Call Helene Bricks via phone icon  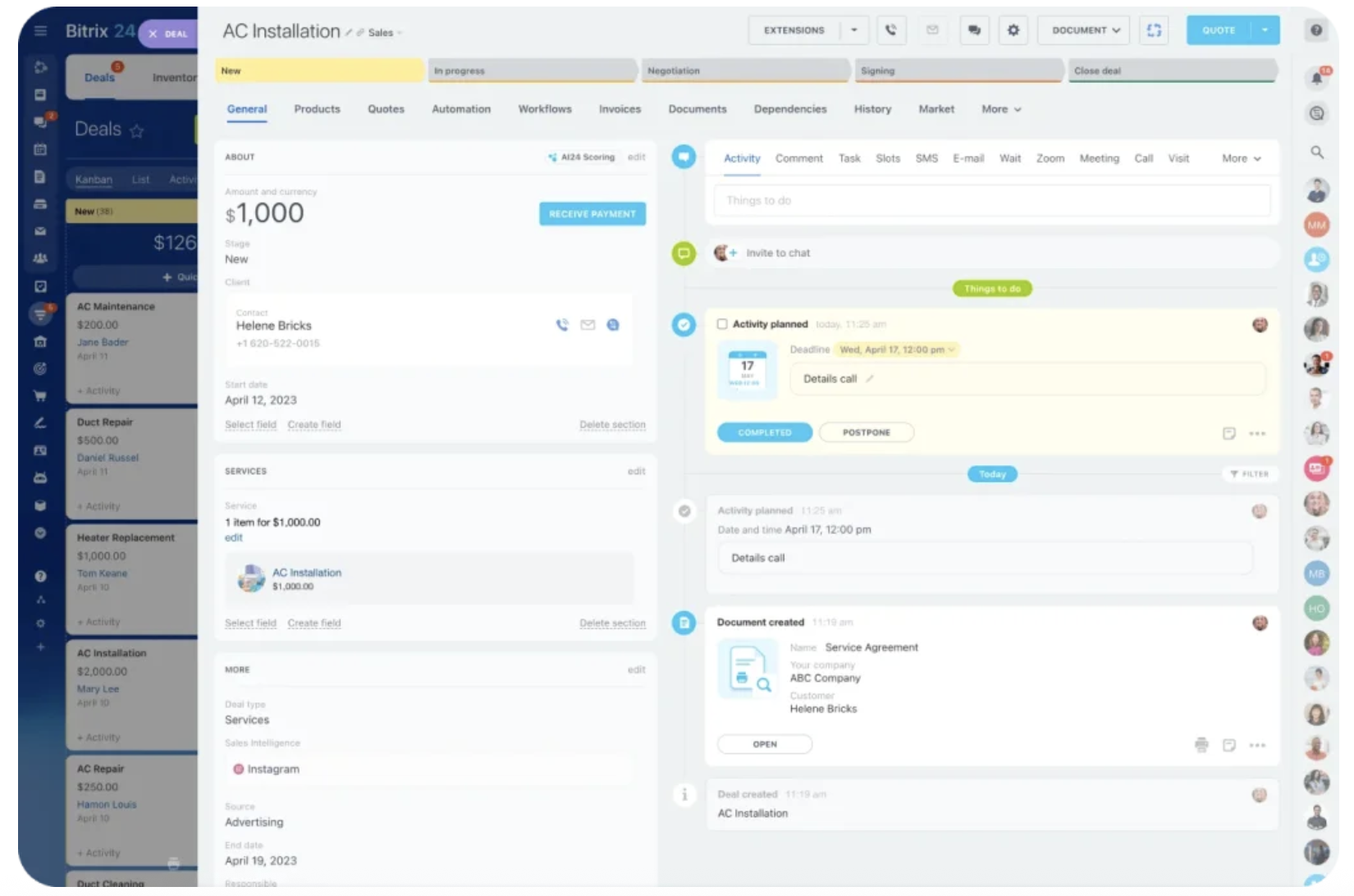pos(562,325)
